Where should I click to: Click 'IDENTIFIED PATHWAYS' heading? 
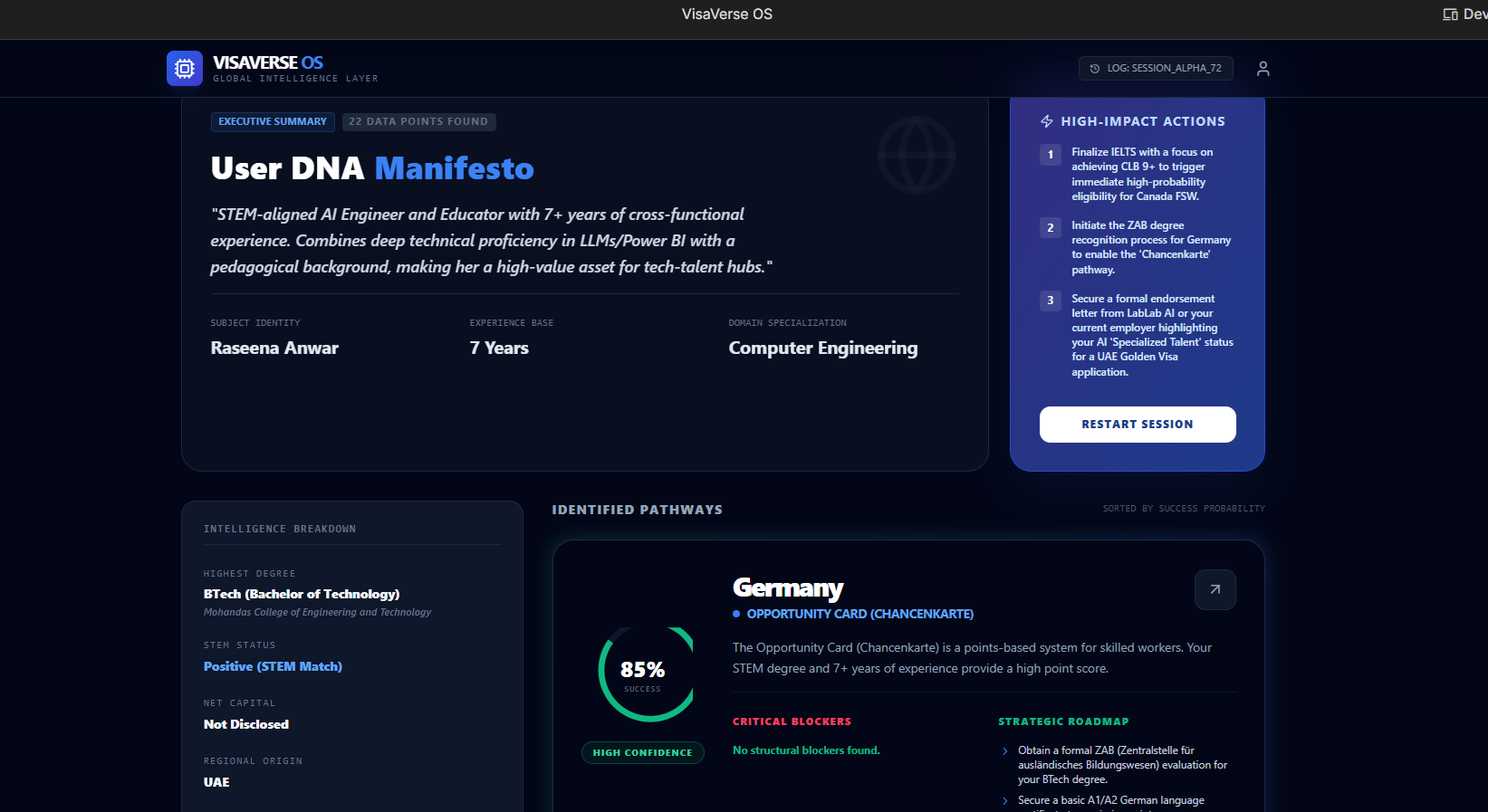(637, 510)
